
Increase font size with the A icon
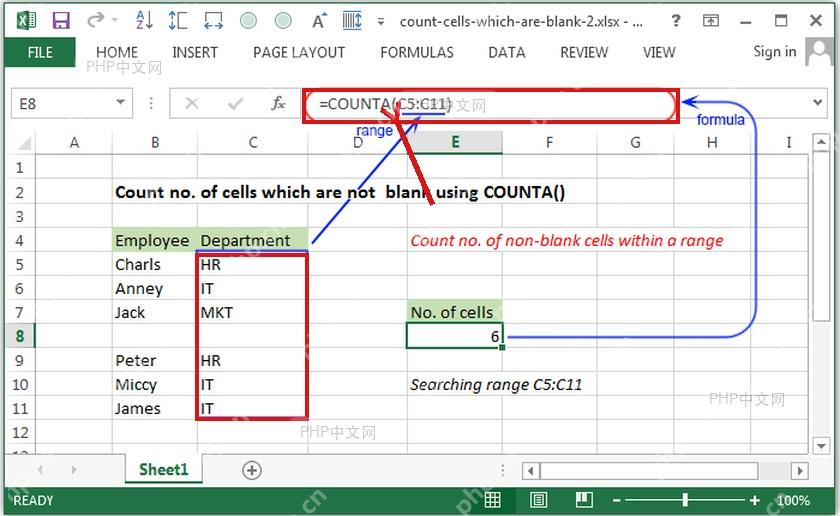(x=319, y=21)
